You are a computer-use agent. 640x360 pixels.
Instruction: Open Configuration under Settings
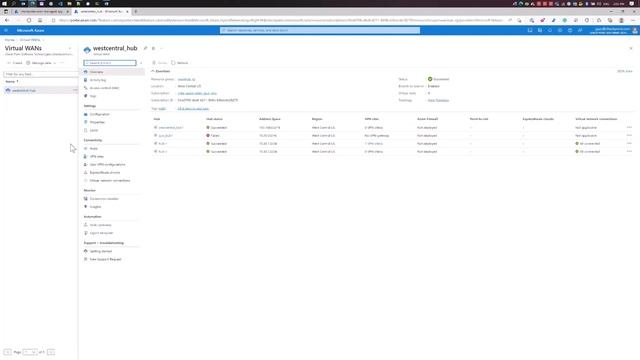(100, 114)
